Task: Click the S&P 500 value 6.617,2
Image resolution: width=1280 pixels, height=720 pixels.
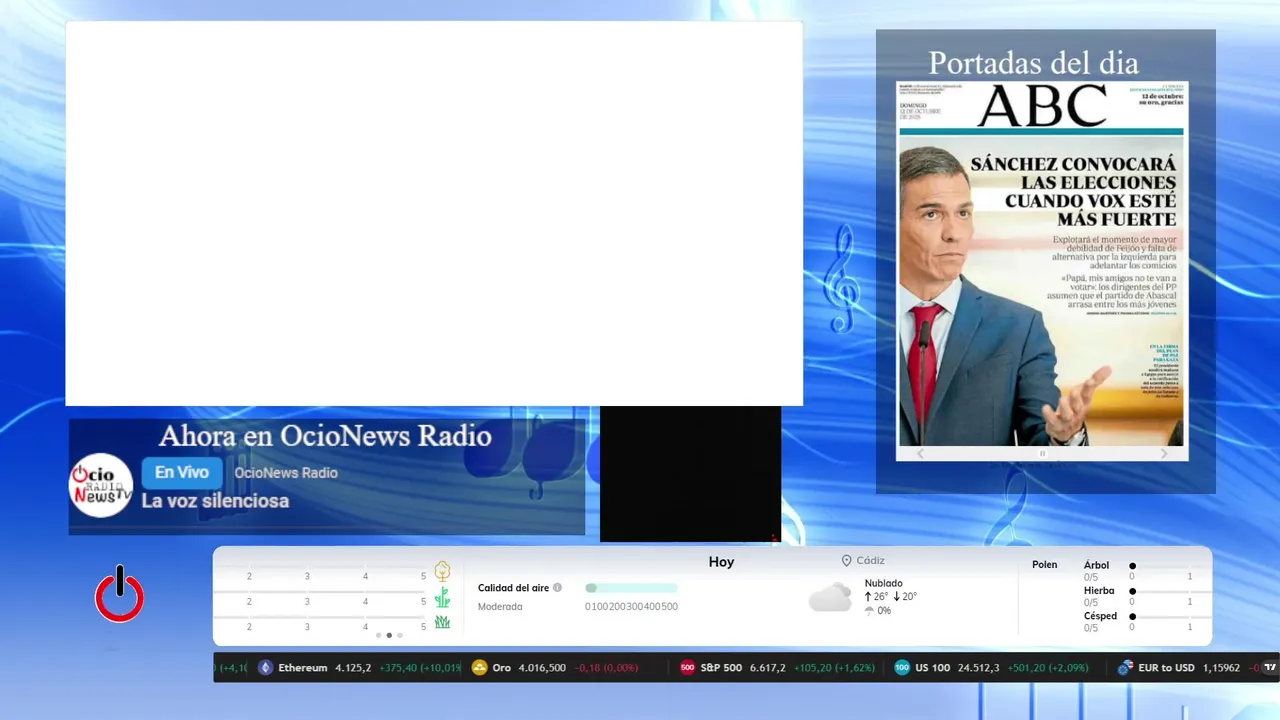Action: [767, 668]
